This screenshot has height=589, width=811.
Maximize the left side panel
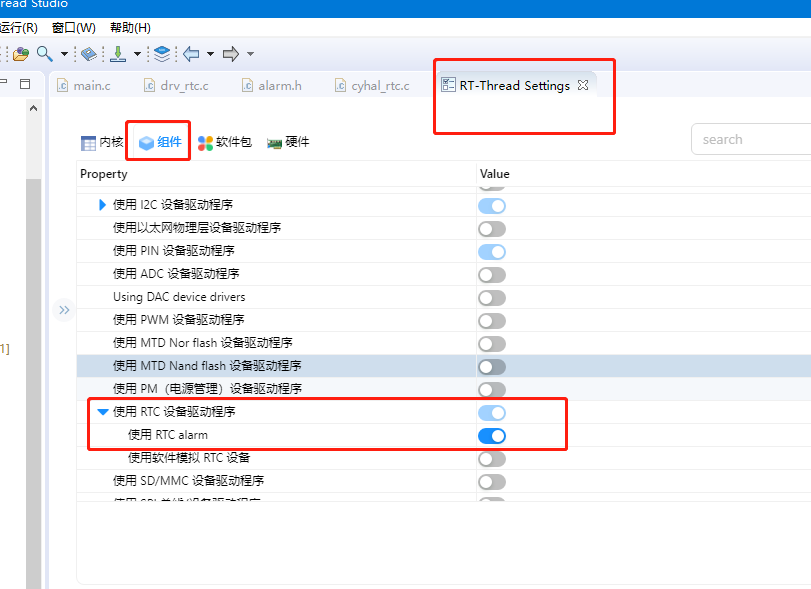25,84
